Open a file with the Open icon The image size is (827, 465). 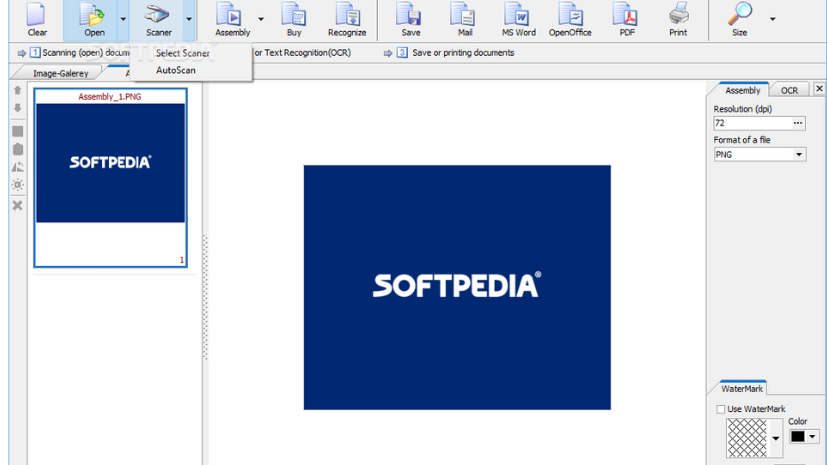tap(94, 19)
